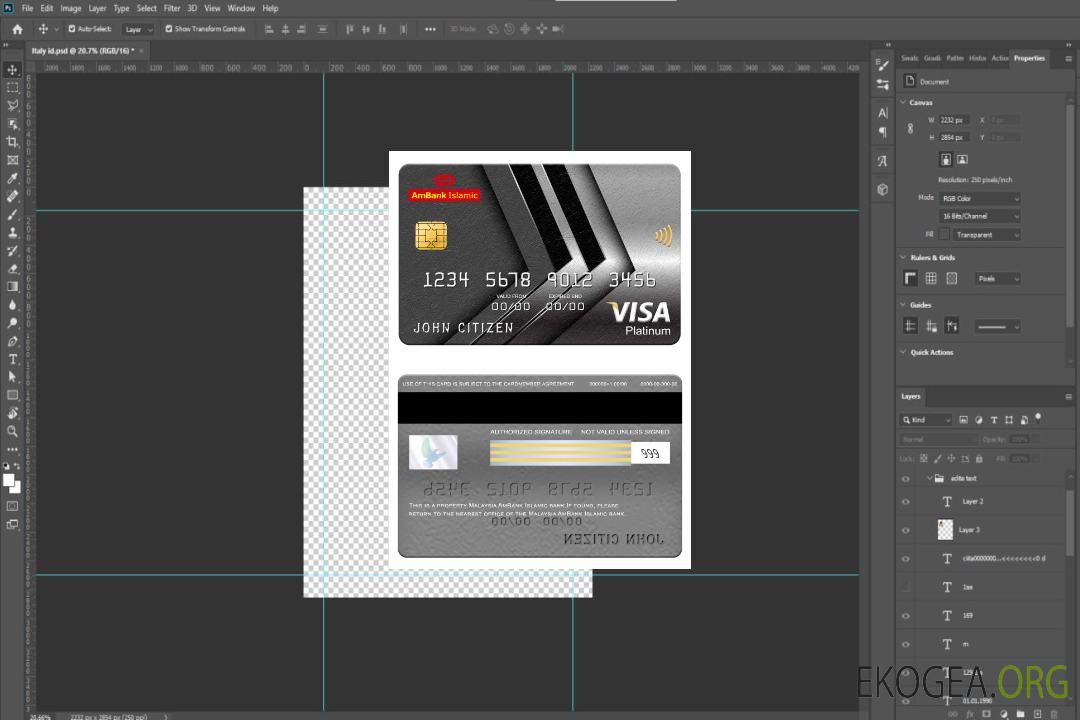Image resolution: width=1080 pixels, height=720 pixels.
Task: Open the Image menu
Action: 70,8
